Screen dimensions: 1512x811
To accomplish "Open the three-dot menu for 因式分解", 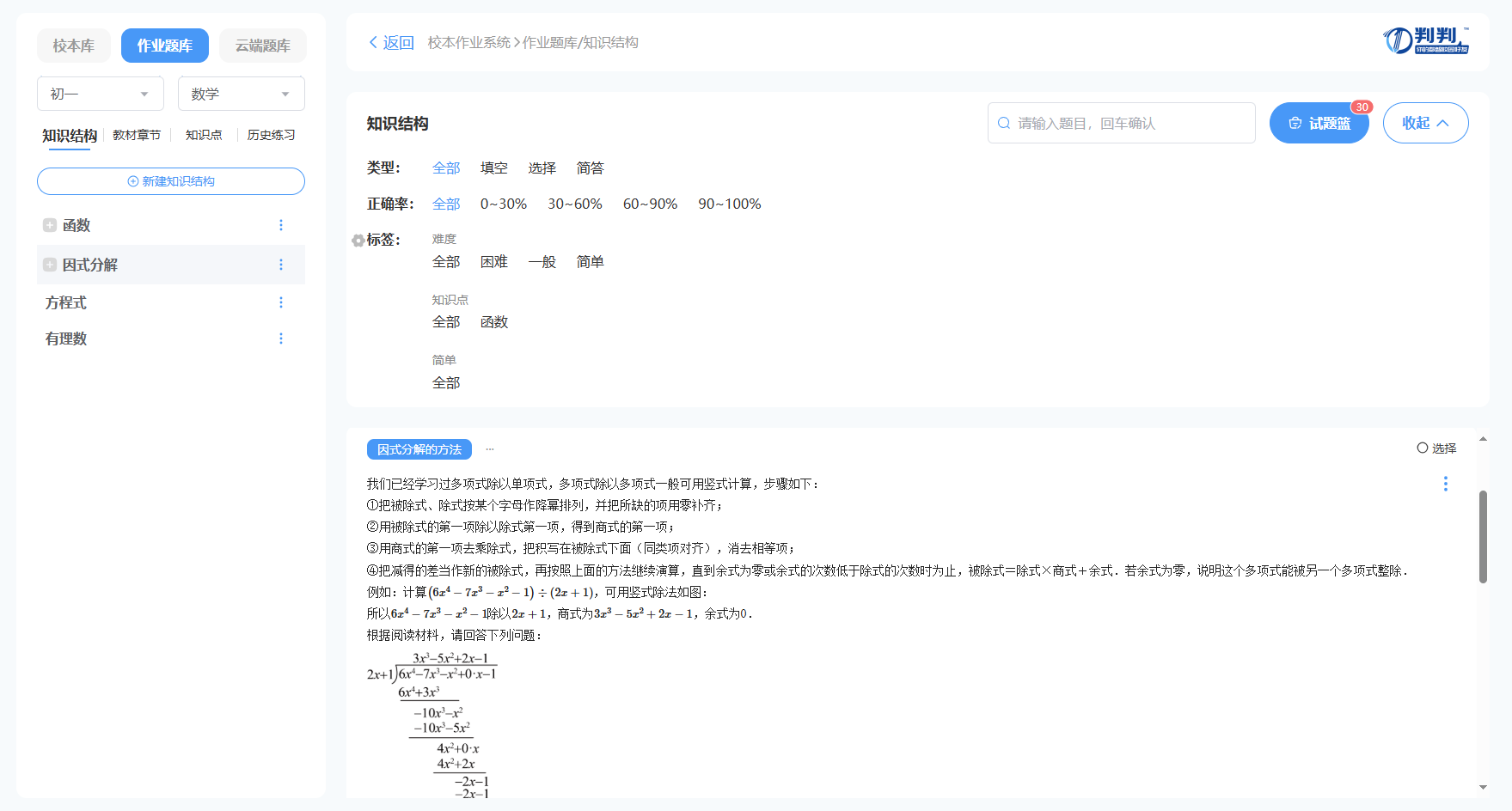I will coord(280,265).
